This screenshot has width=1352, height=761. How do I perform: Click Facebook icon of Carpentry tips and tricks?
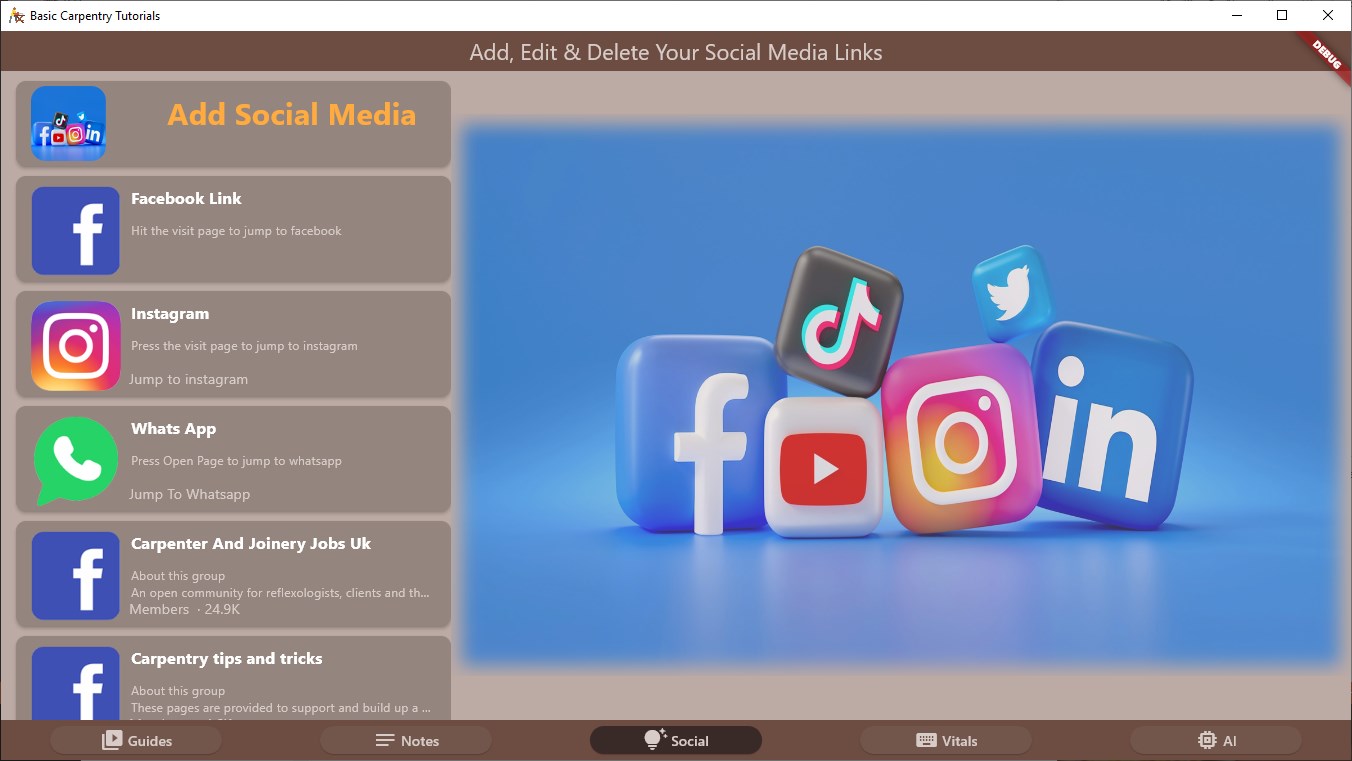pos(75,683)
